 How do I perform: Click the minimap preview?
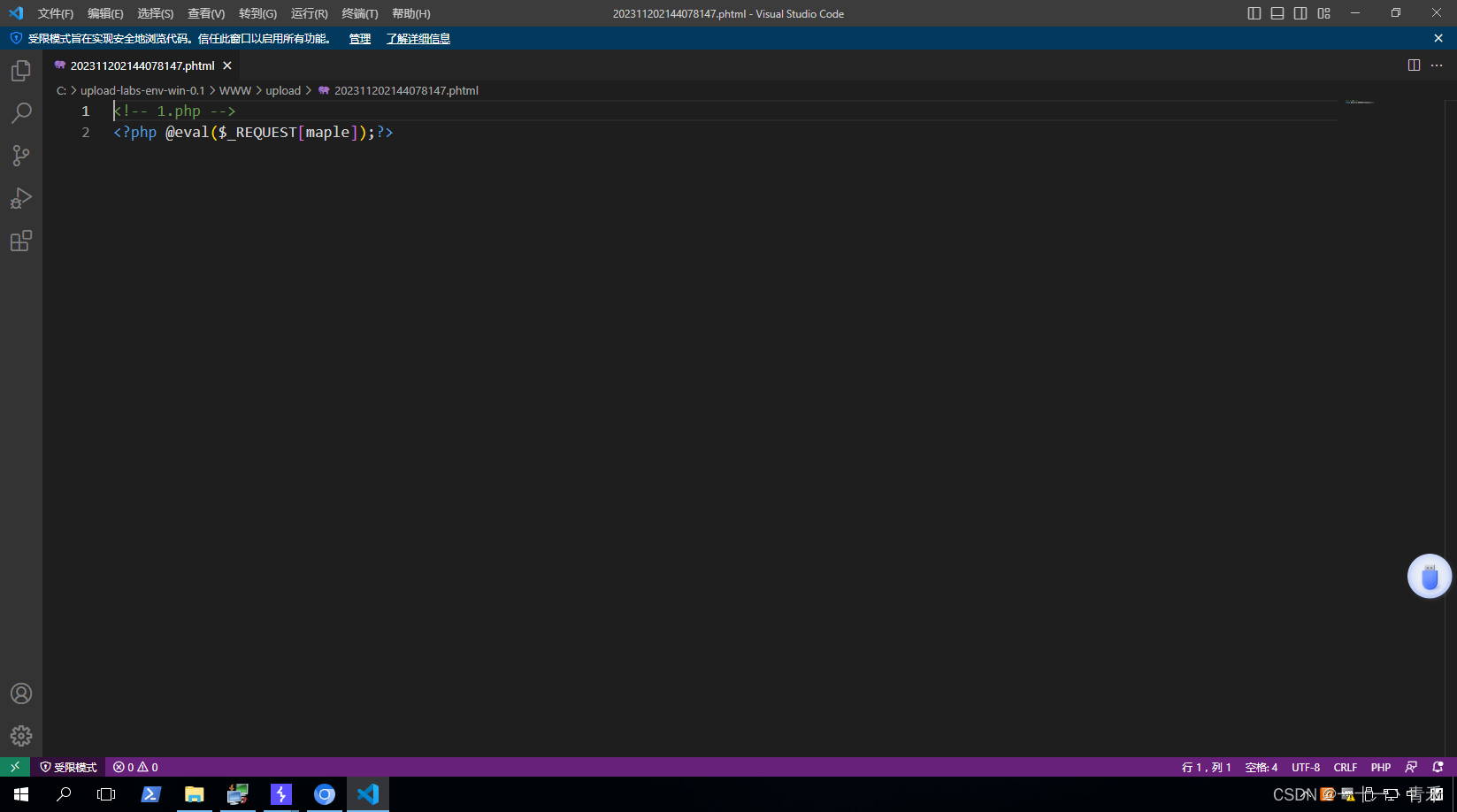point(1359,103)
